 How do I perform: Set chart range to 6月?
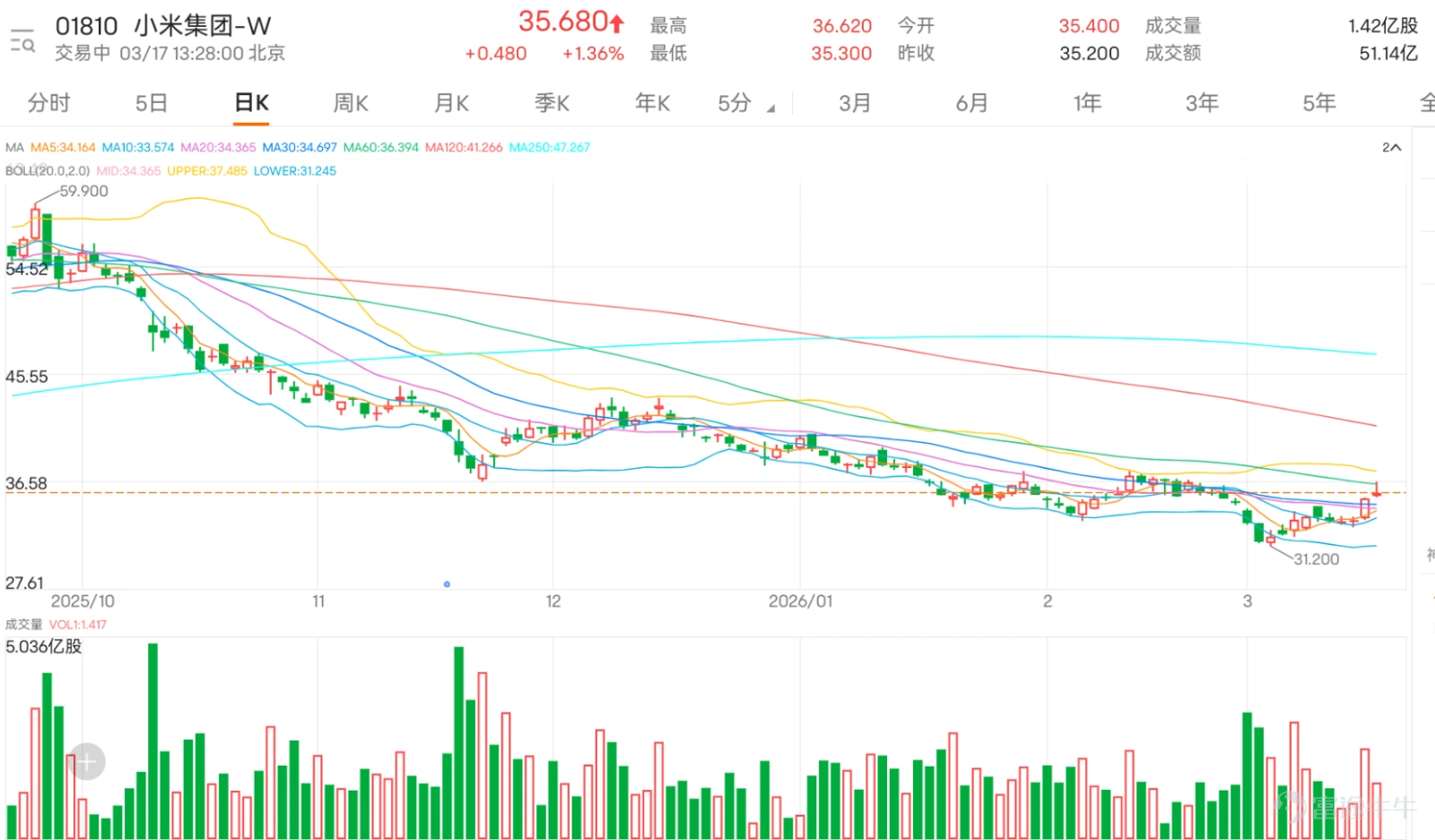(971, 103)
